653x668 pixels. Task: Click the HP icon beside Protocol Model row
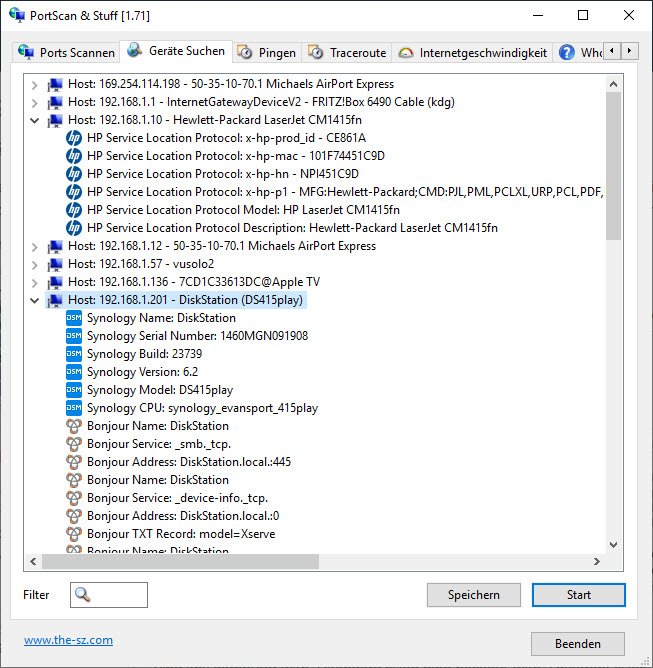point(74,210)
